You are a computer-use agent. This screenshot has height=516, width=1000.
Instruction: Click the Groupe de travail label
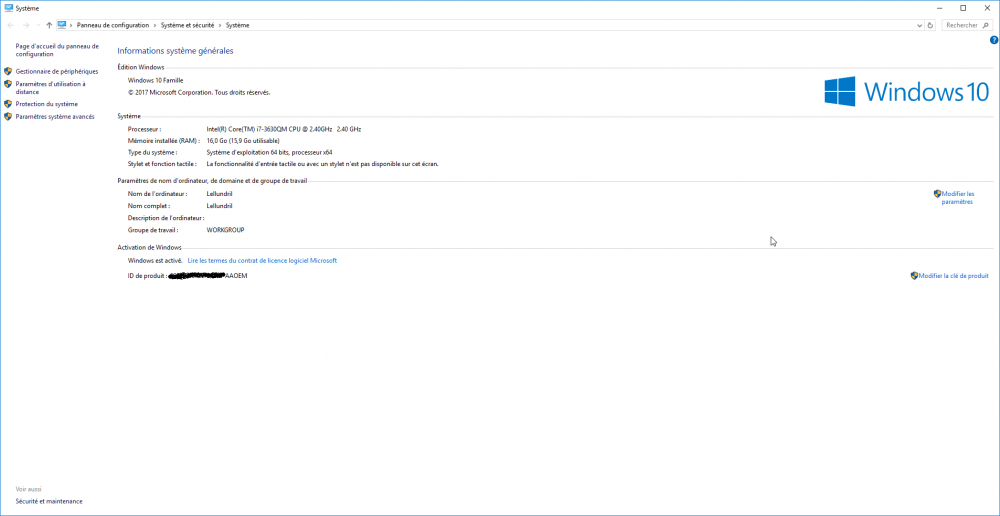pos(153,230)
